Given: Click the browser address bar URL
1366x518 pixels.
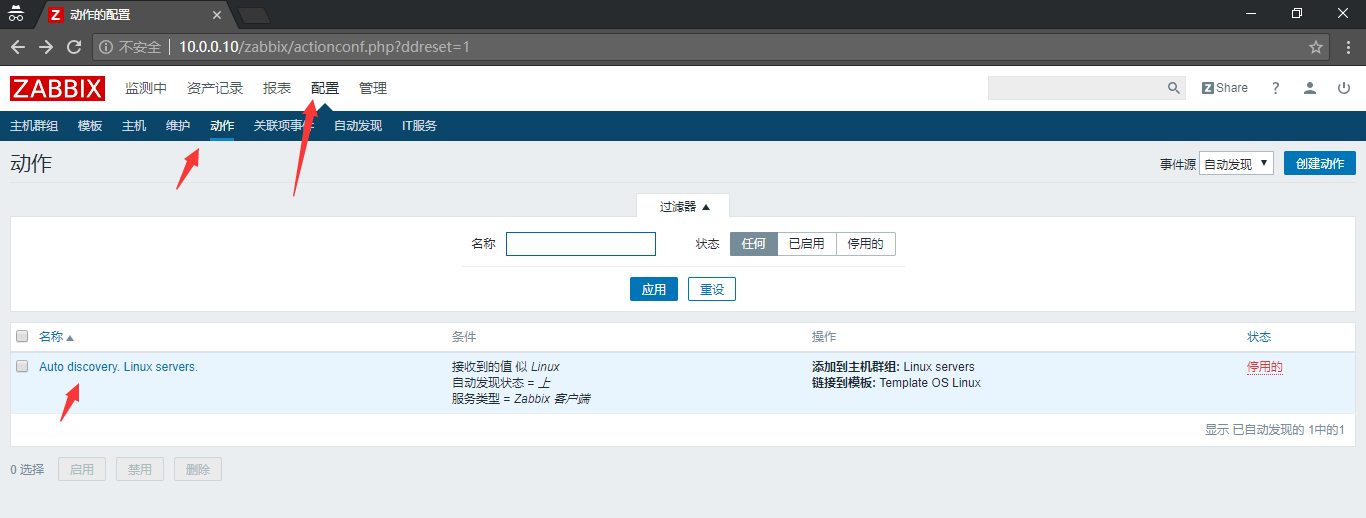Looking at the screenshot, I should click(325, 47).
